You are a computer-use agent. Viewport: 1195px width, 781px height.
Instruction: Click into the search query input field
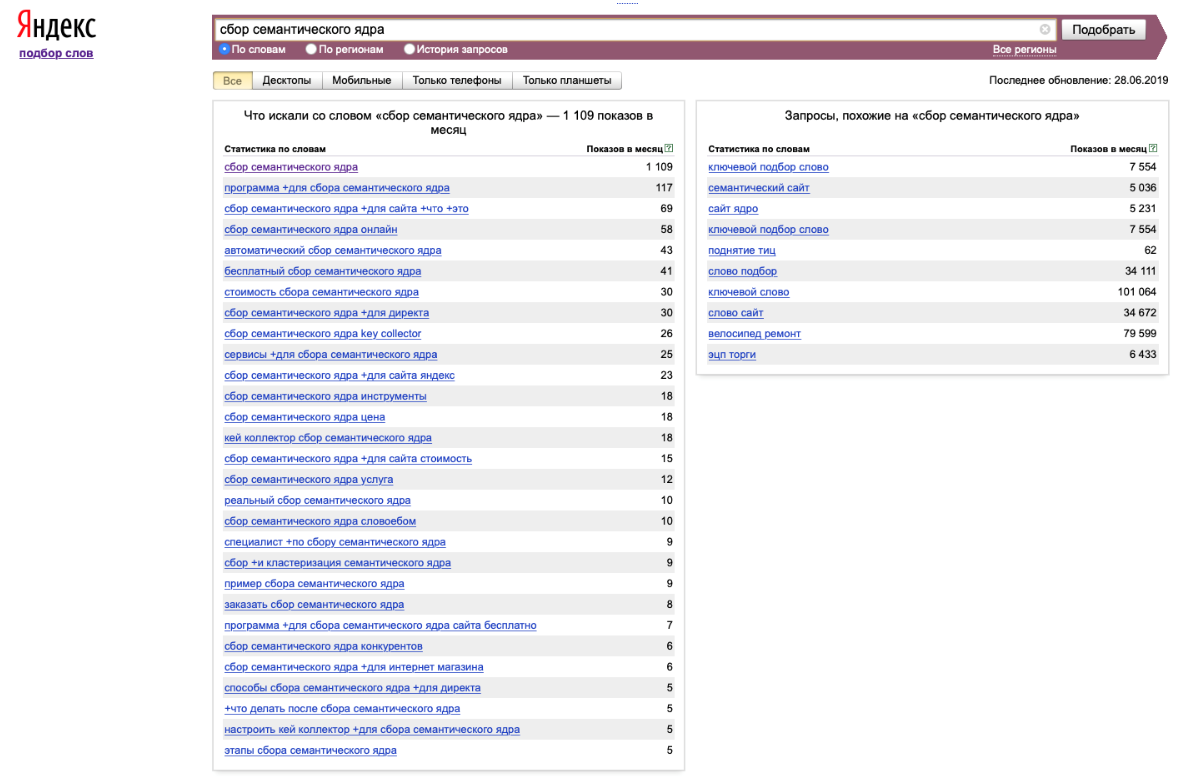coord(620,30)
